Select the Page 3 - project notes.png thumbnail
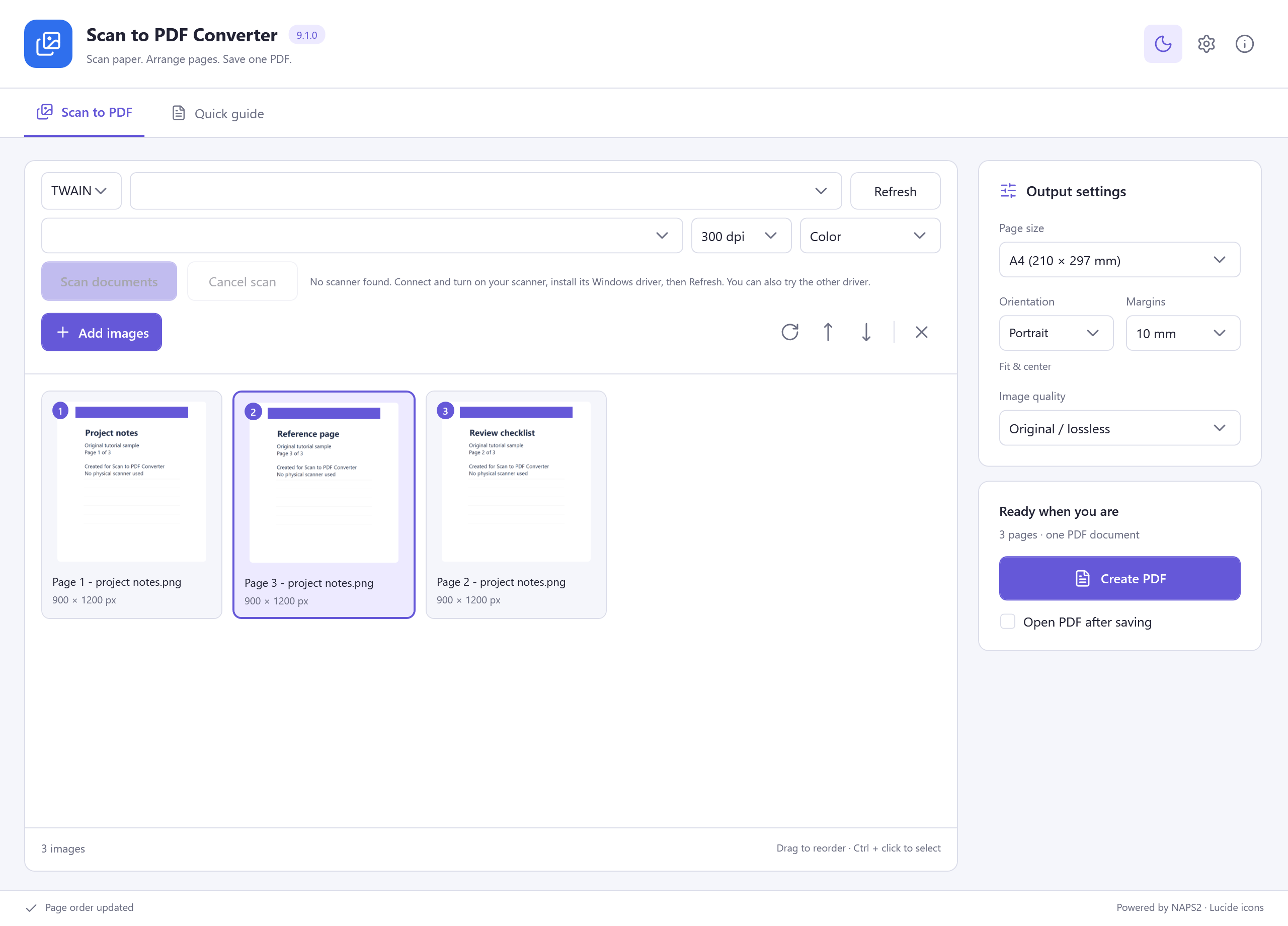This screenshot has height=926, width=1288. tap(324, 504)
